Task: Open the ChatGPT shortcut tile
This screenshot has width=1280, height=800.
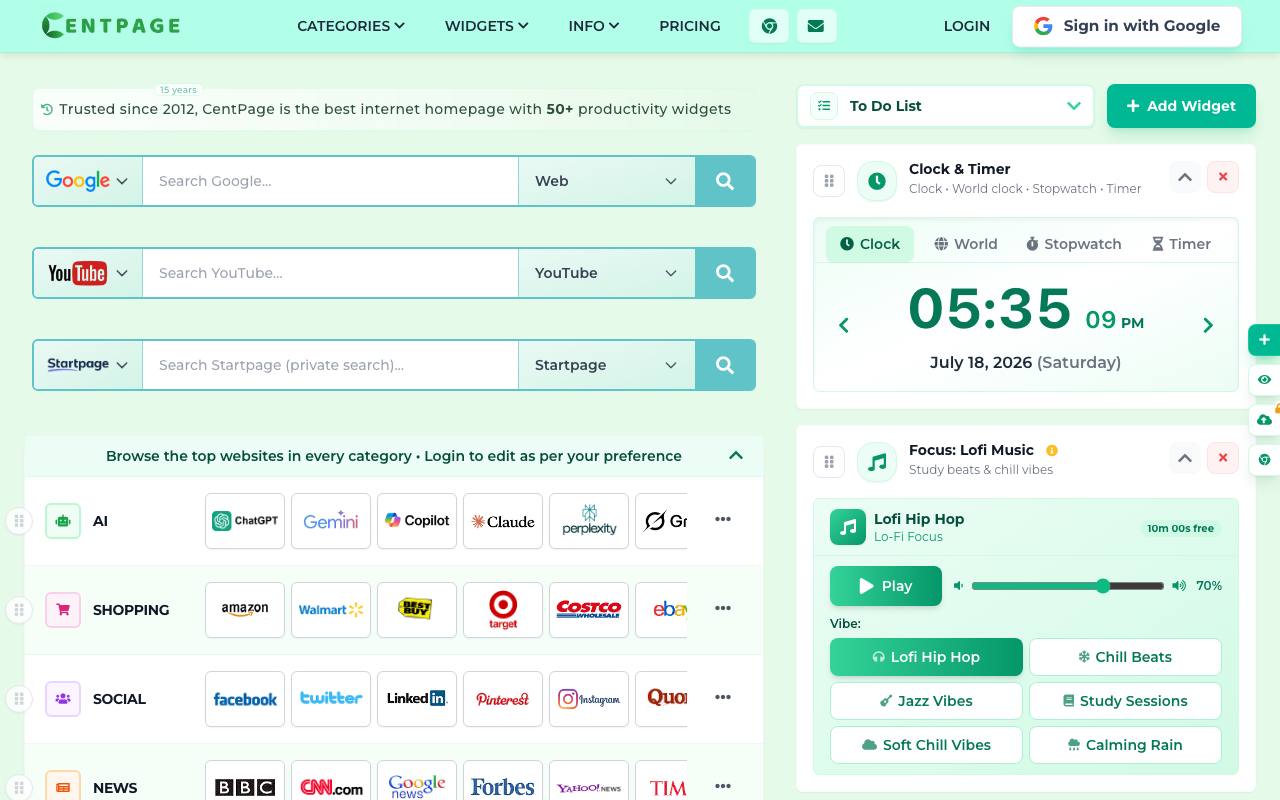Action: (245, 521)
